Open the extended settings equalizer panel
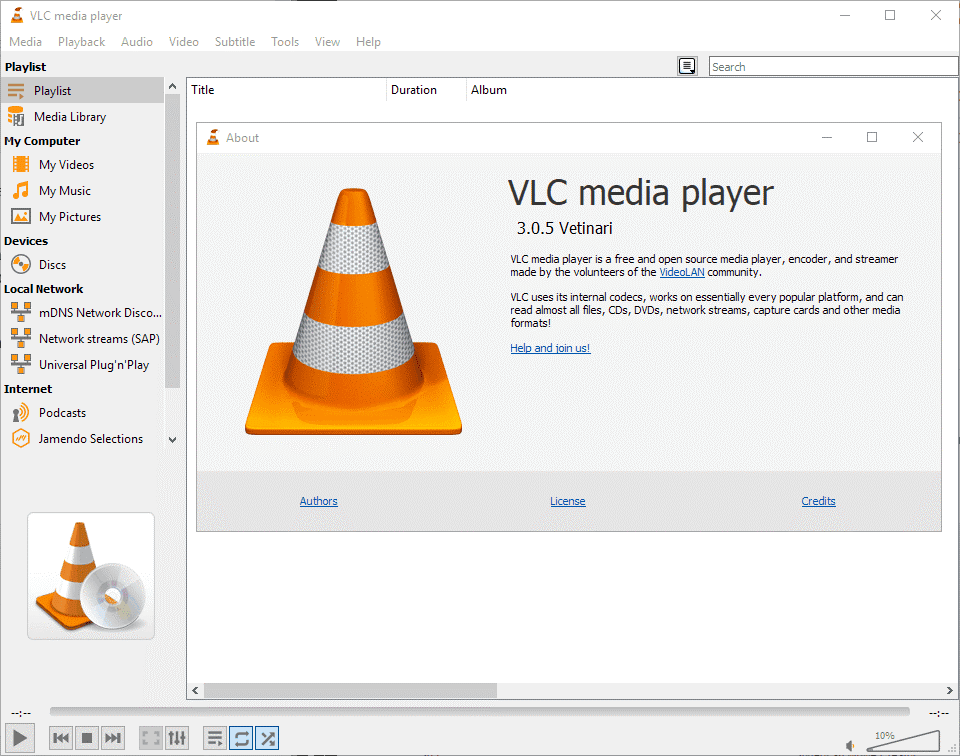This screenshot has width=960, height=756. 178,738
